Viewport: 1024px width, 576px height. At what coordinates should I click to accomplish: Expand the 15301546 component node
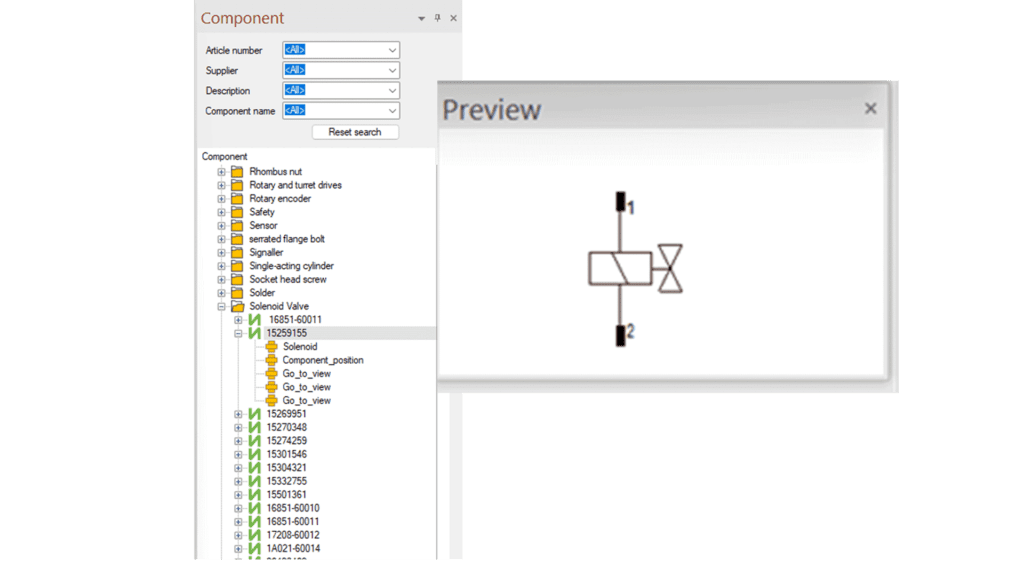click(238, 454)
